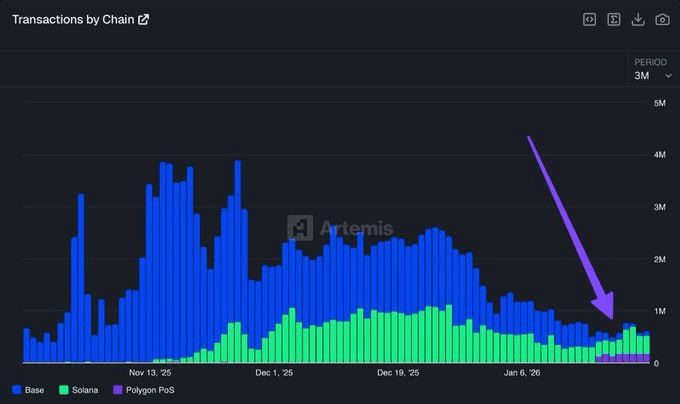Click the Dec 1, '25 axis label

pos(274,372)
